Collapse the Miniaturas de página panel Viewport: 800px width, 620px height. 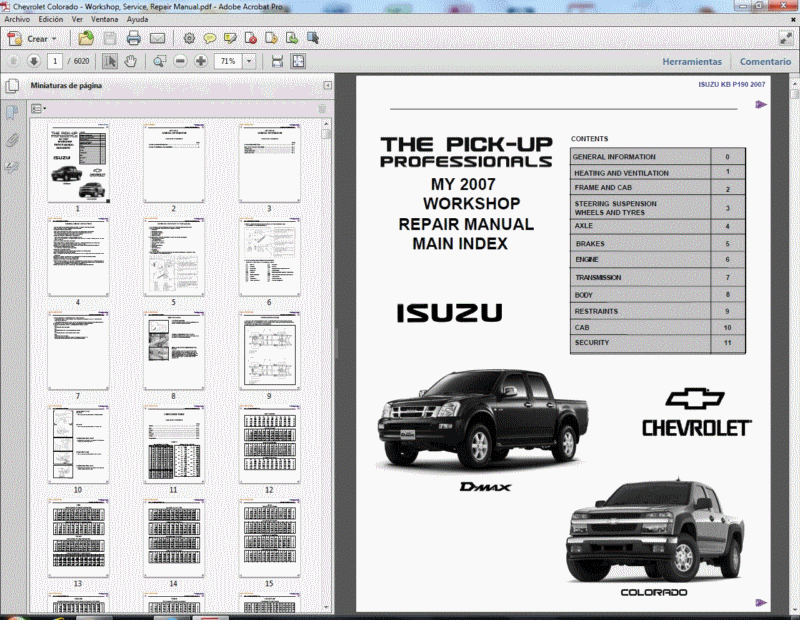click(328, 86)
